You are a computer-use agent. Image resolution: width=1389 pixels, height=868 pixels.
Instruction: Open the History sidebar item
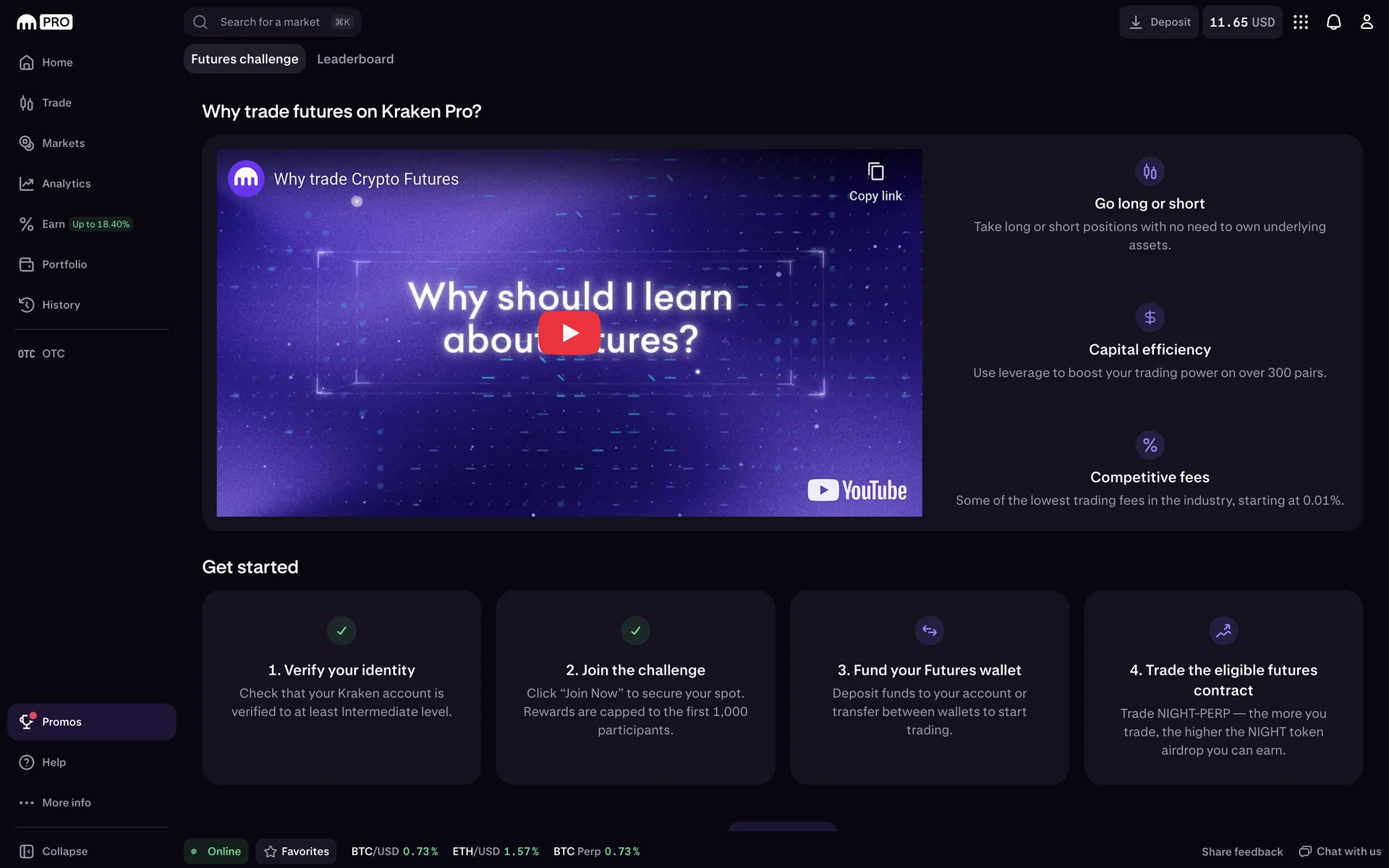(x=61, y=305)
